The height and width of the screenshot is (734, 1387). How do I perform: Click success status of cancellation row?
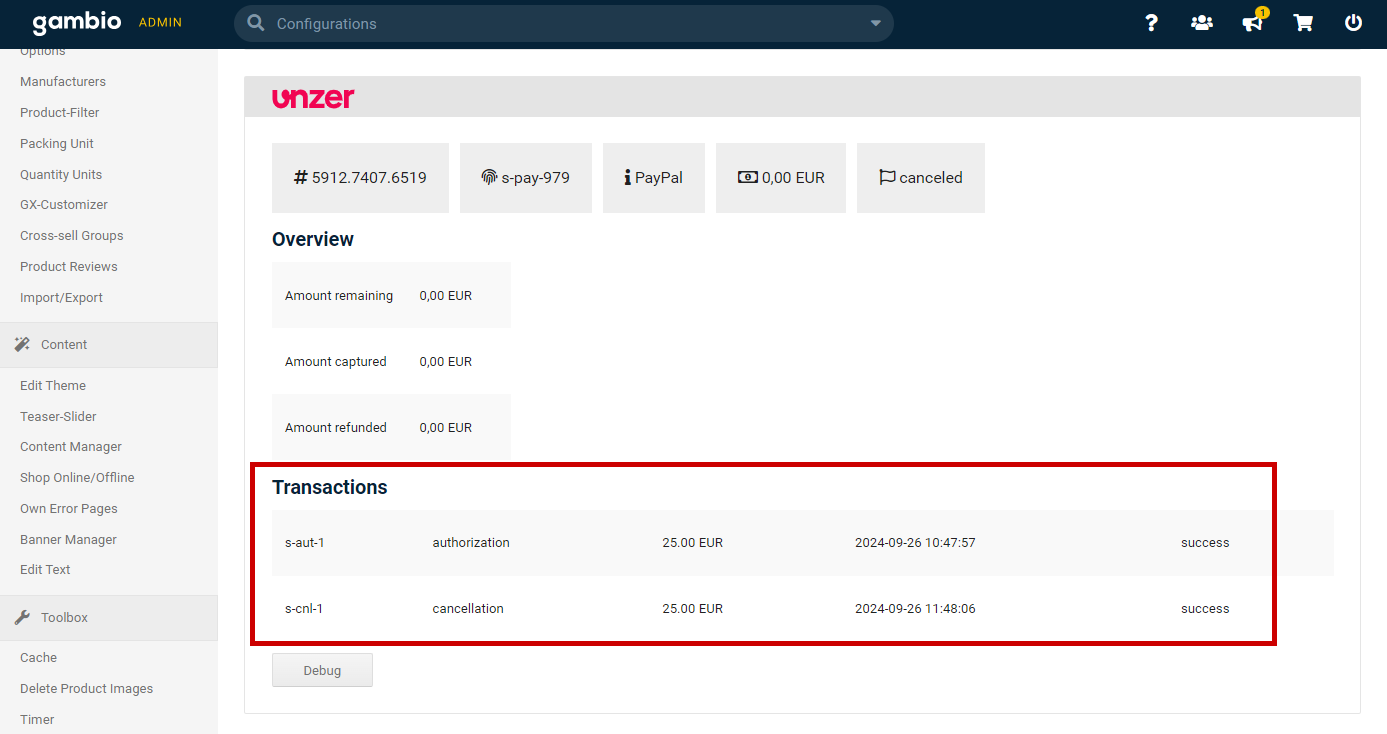(x=1205, y=609)
